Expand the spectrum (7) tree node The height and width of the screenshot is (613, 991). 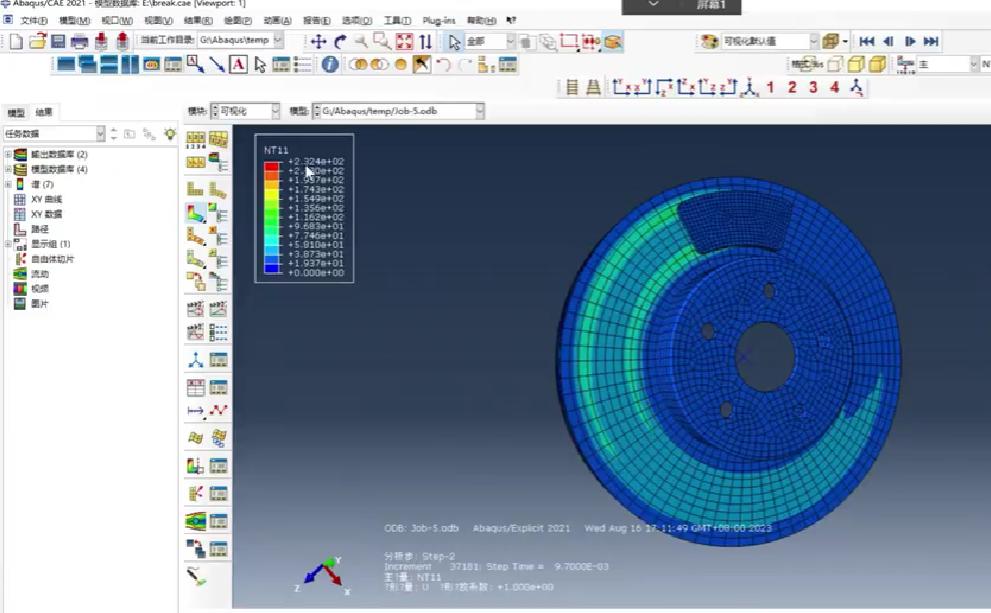tap(8, 185)
